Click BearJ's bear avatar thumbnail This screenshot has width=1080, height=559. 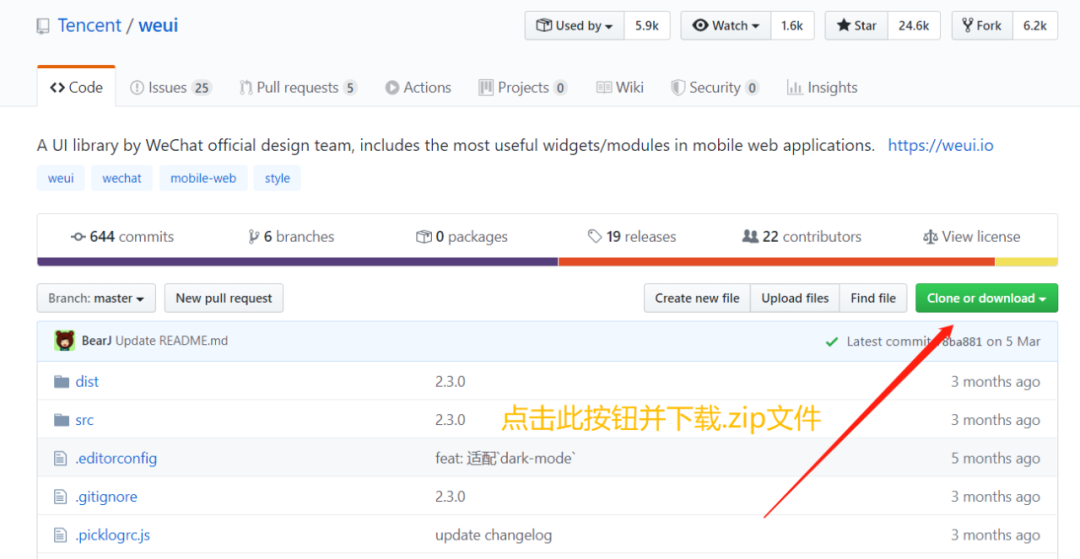(65, 341)
